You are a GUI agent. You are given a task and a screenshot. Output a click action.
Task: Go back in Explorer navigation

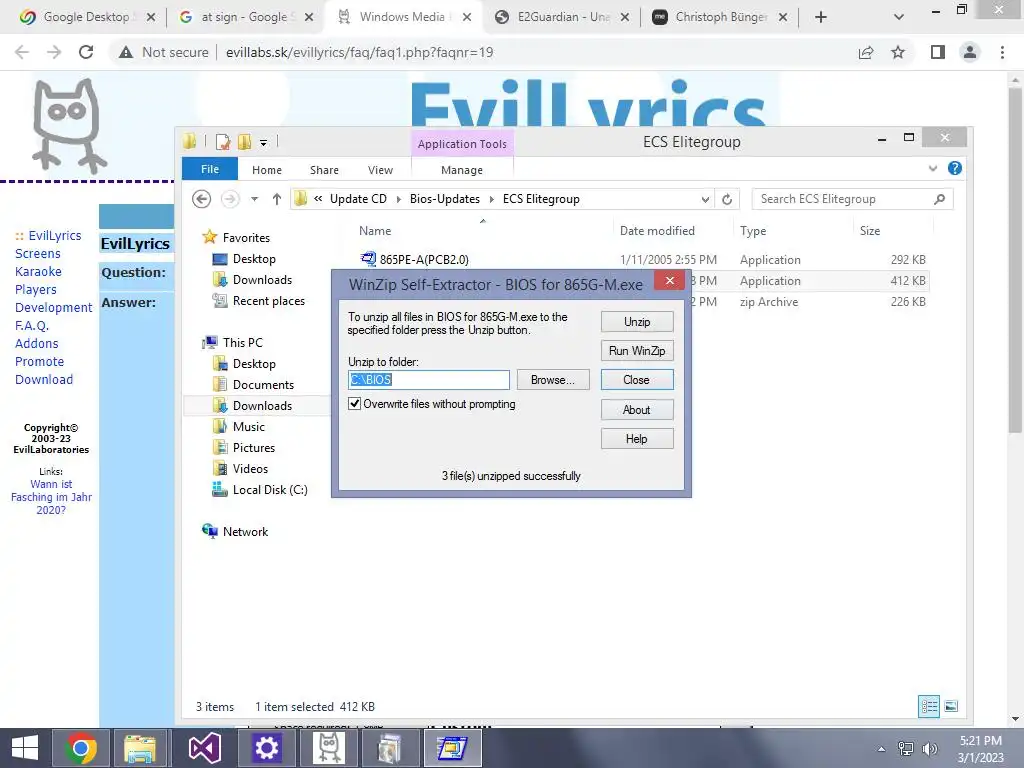(x=201, y=199)
